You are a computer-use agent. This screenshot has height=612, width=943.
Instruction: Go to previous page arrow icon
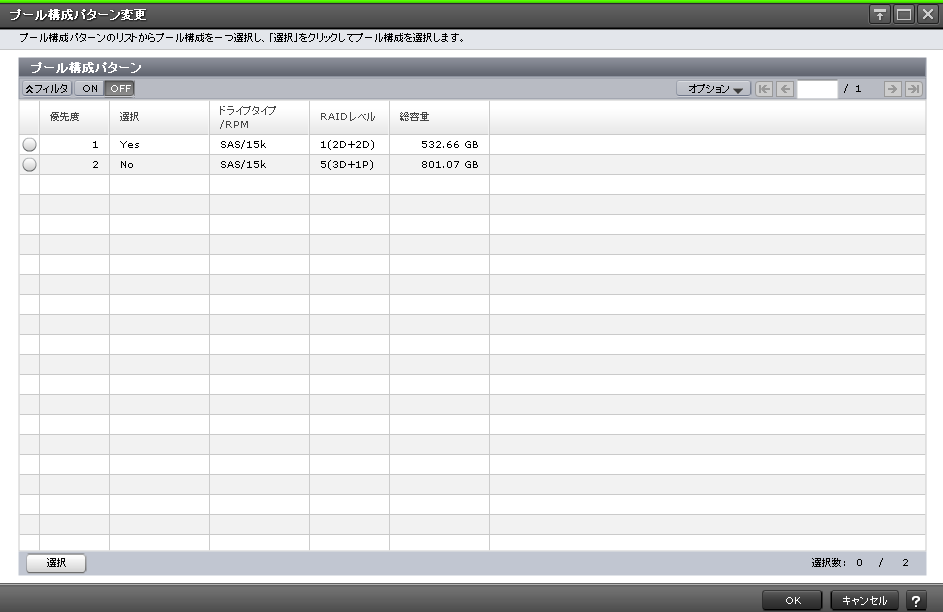pos(785,89)
